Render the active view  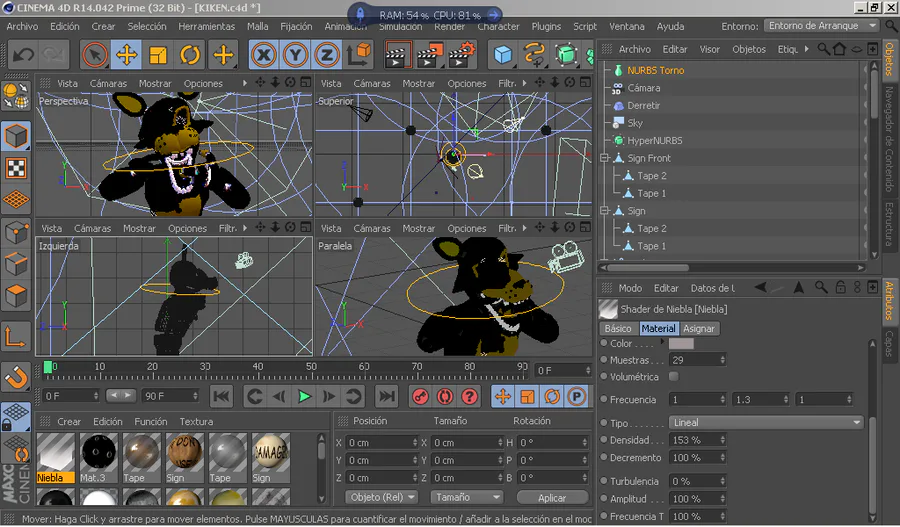click(x=398, y=55)
